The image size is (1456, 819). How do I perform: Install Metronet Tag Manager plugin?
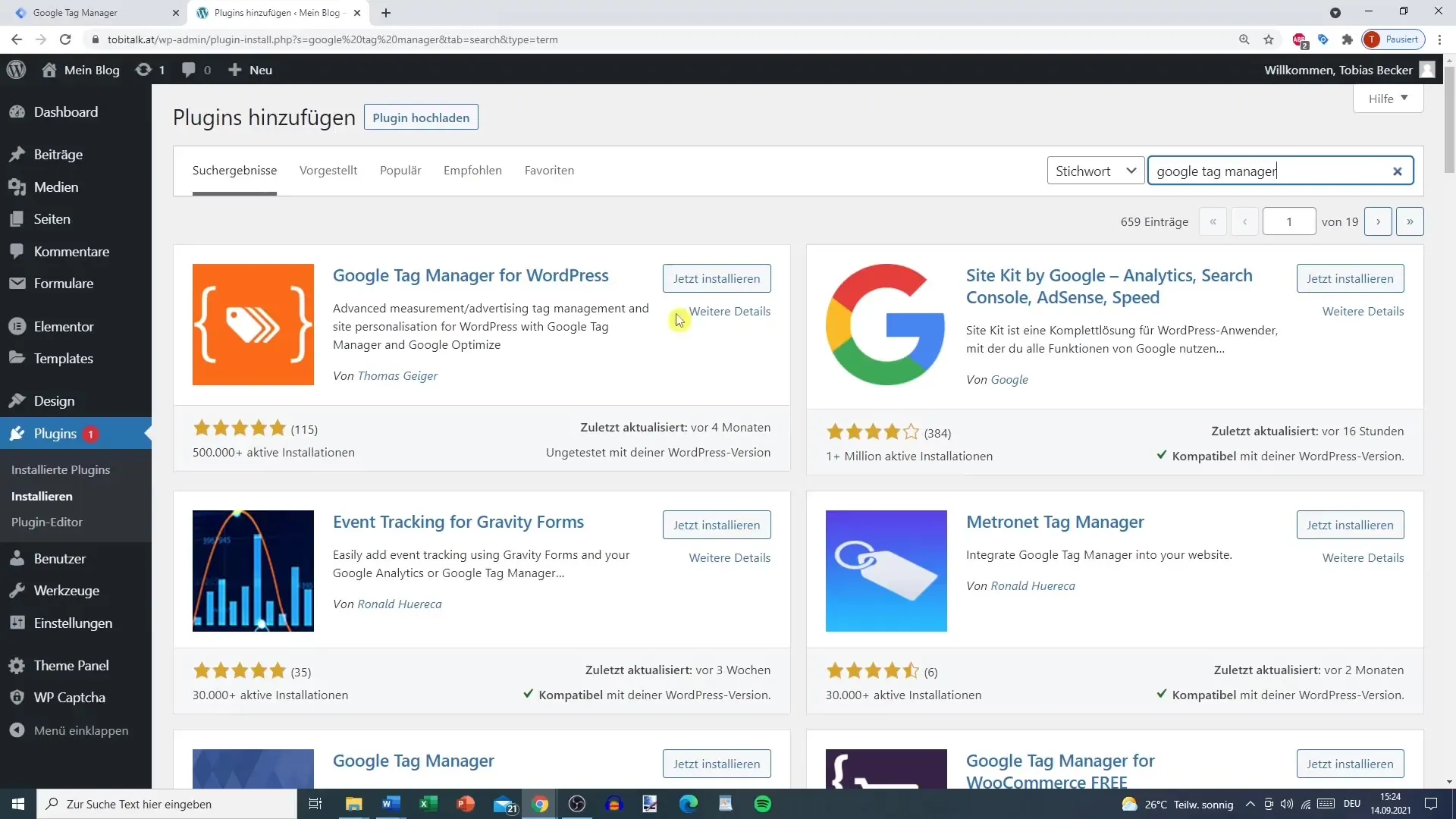[1350, 525]
